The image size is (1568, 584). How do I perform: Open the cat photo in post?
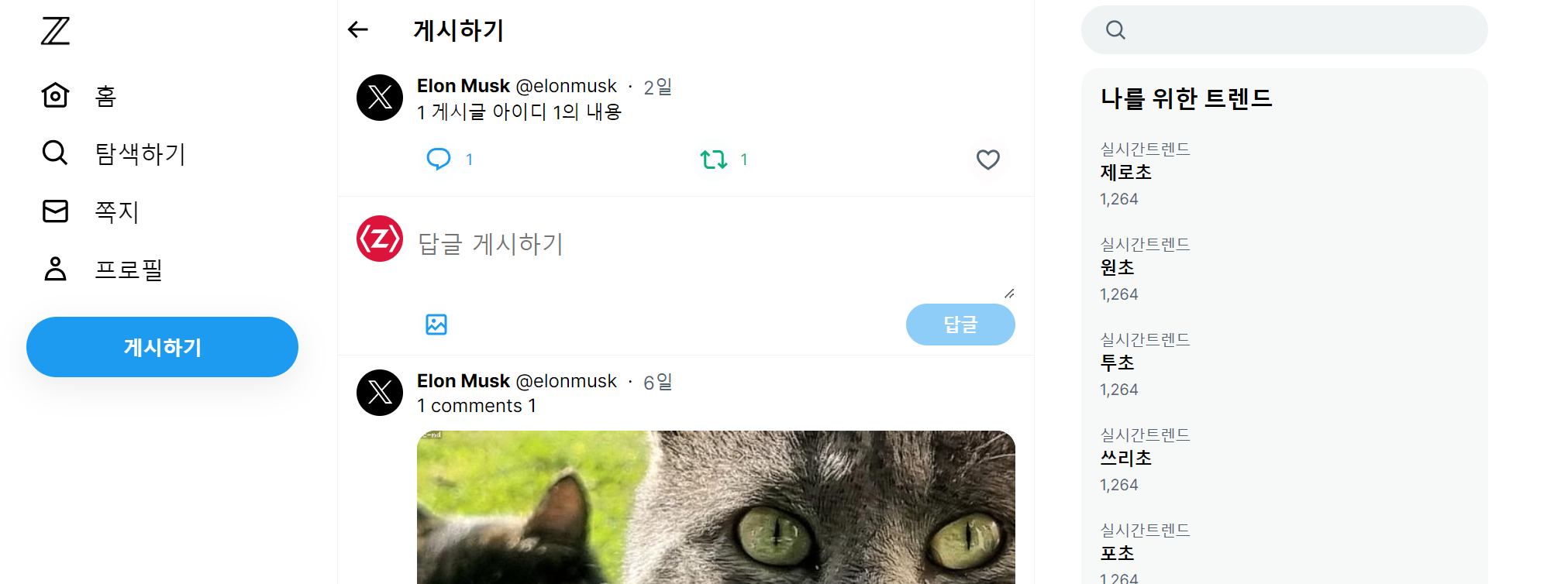click(x=716, y=507)
